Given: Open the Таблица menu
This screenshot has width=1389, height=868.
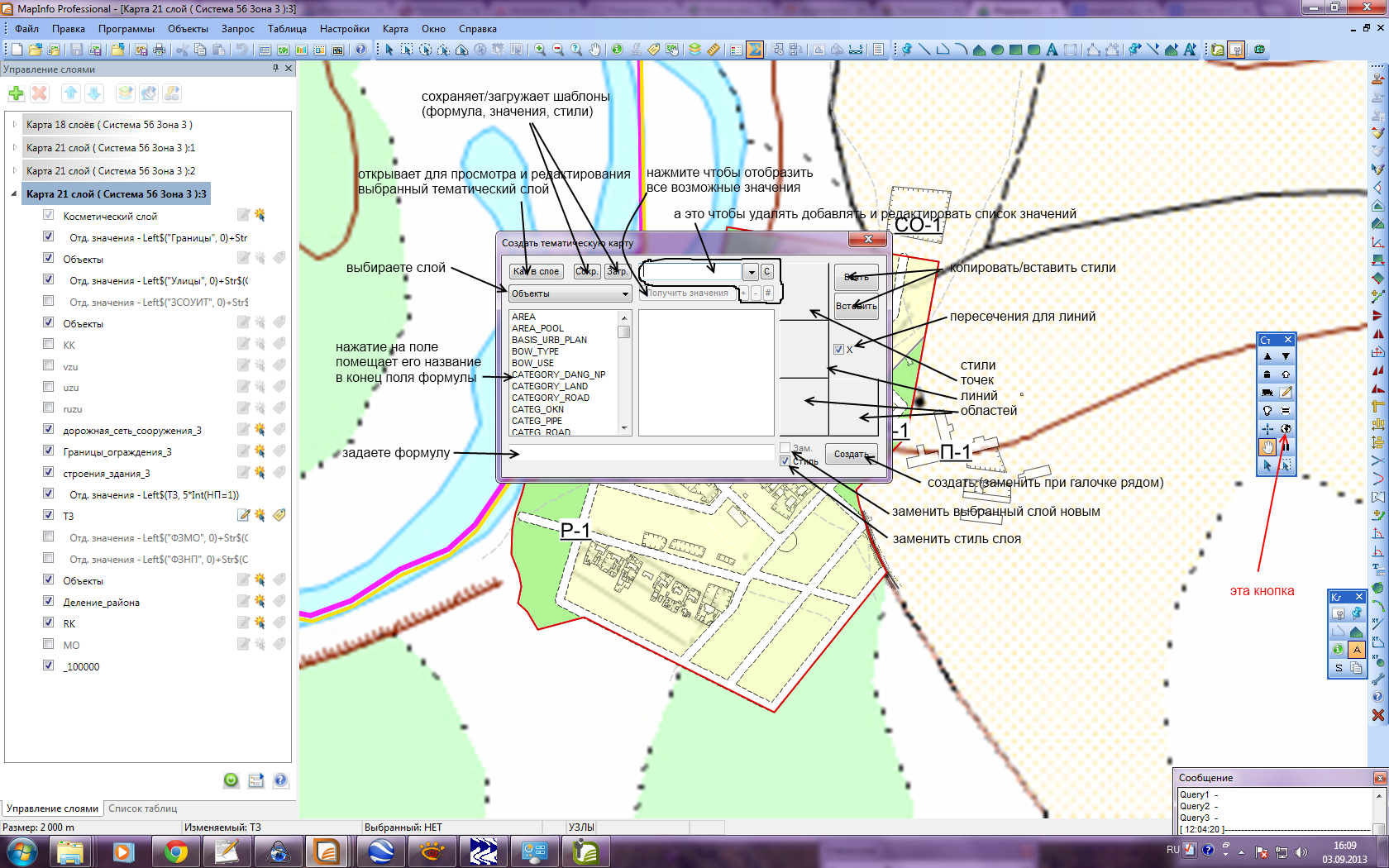Looking at the screenshot, I should tap(287, 29).
